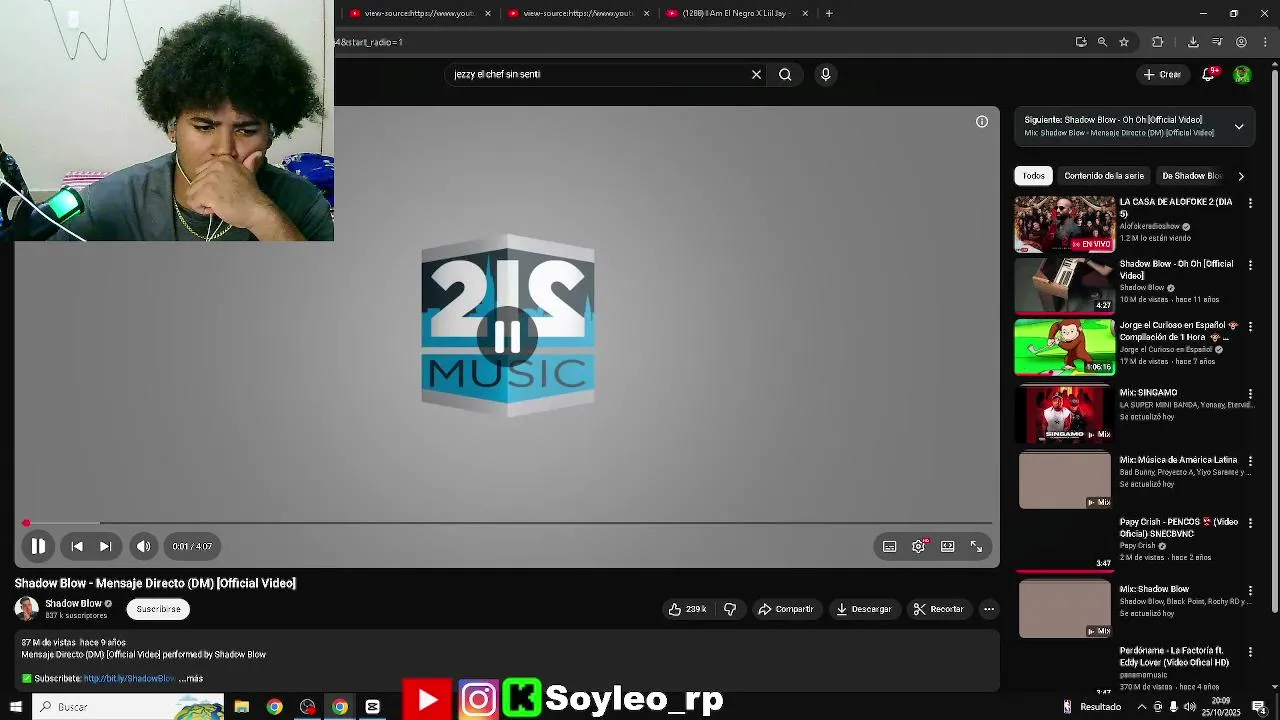Open Chrome downloads icon

point(1193,42)
